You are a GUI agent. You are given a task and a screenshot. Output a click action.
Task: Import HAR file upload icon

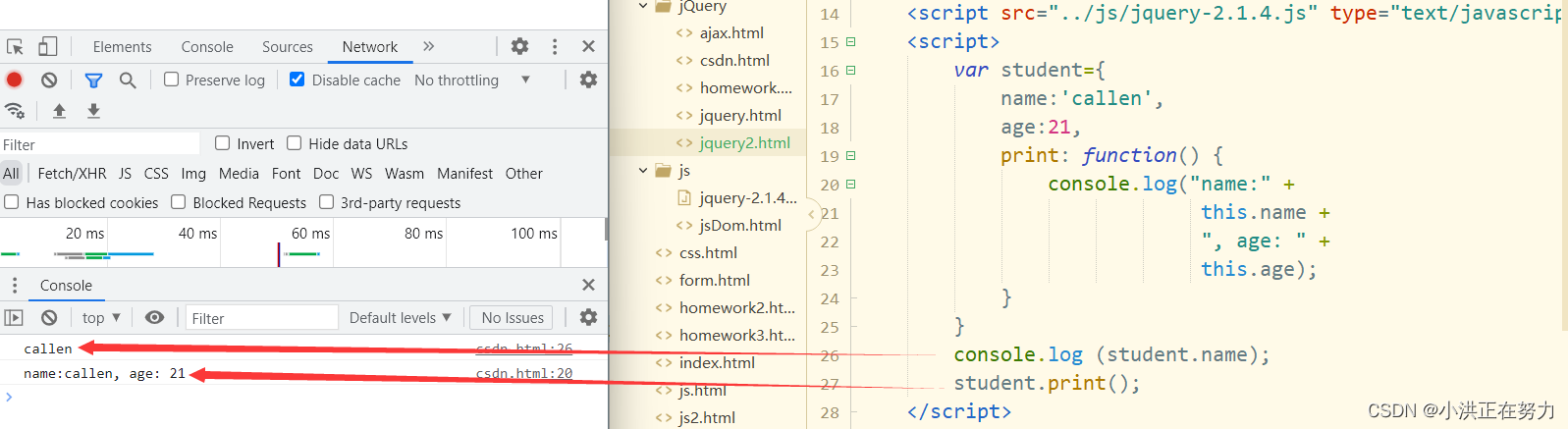click(x=59, y=111)
